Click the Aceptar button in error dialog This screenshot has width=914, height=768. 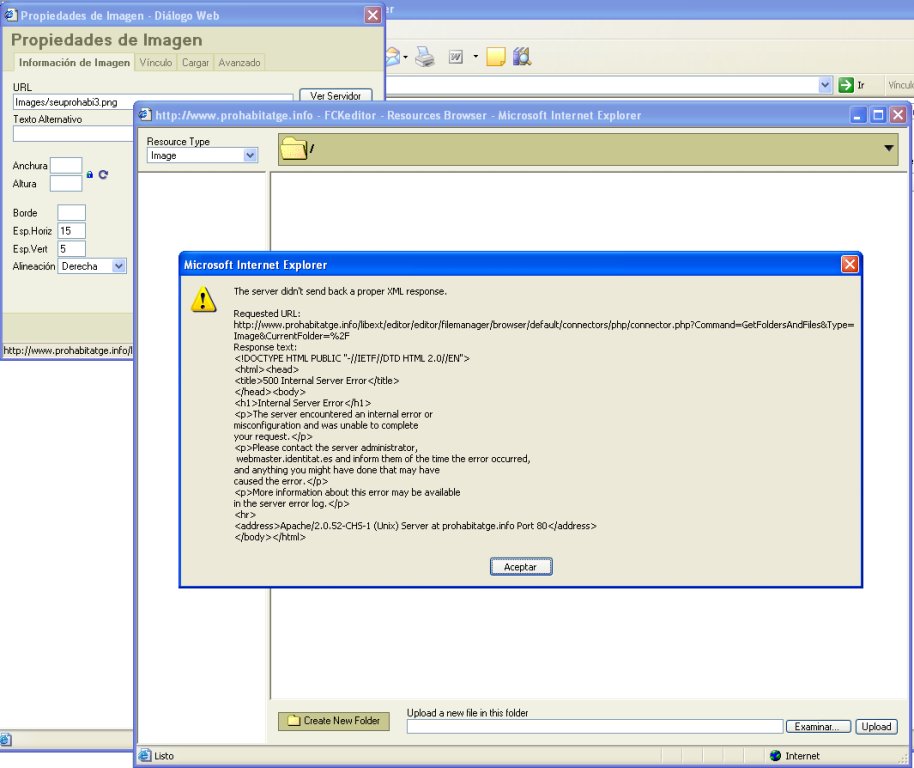click(521, 566)
